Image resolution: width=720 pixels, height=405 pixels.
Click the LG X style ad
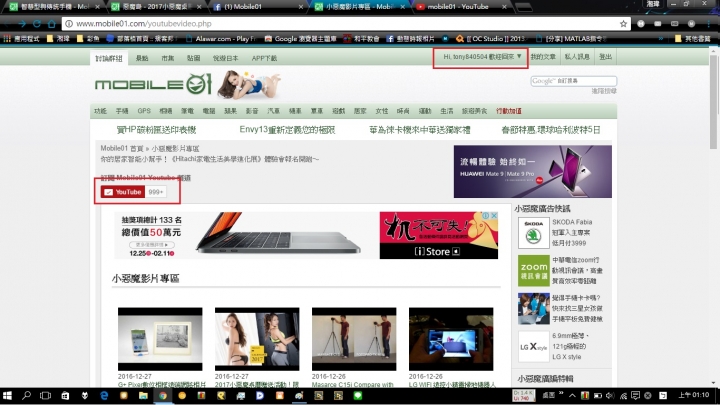coord(533,347)
